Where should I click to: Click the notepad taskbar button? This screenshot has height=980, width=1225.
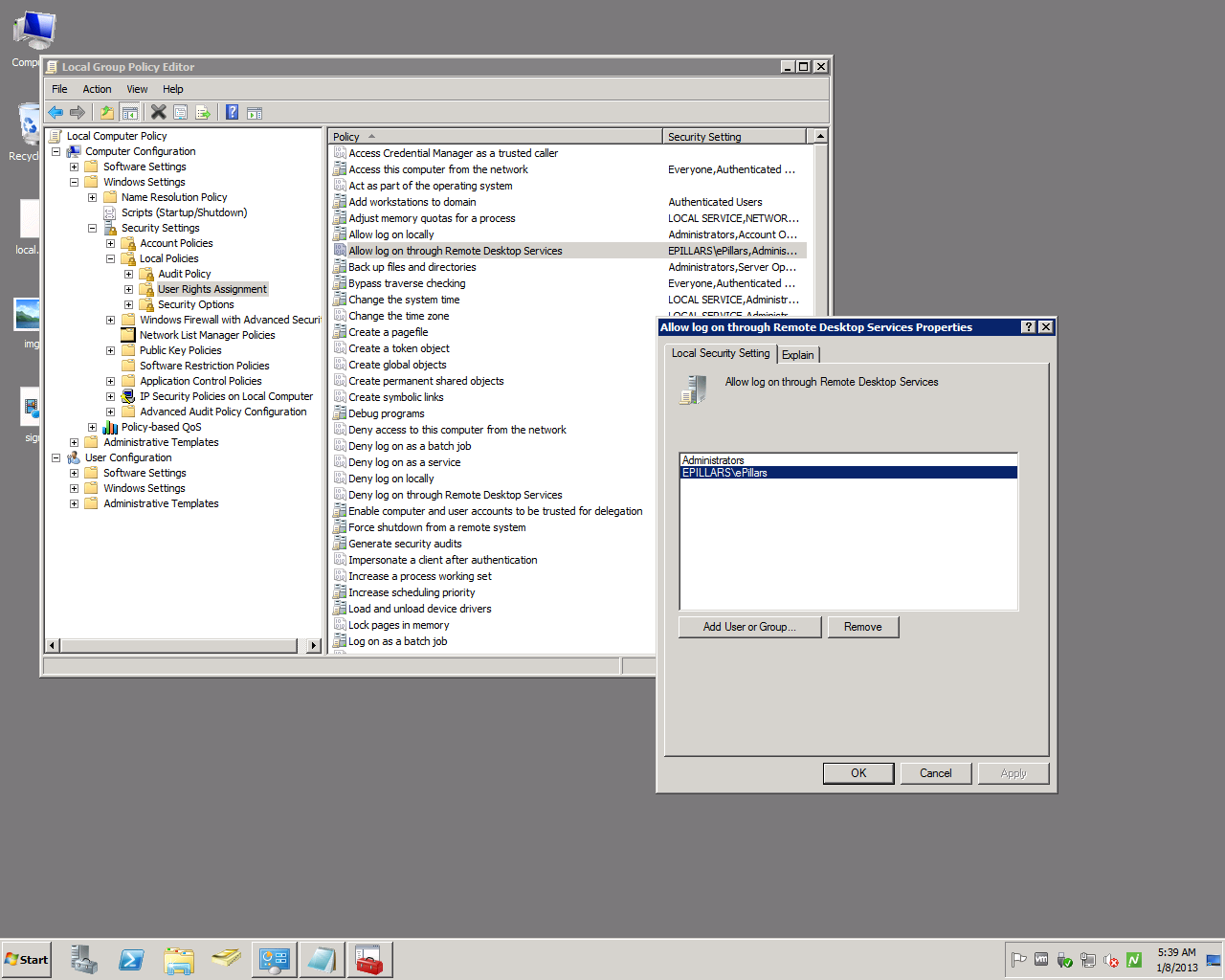pos(322,959)
